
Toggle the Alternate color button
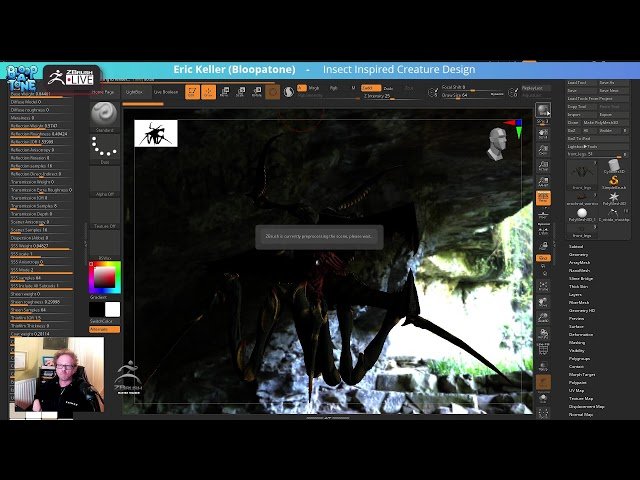tap(104, 329)
